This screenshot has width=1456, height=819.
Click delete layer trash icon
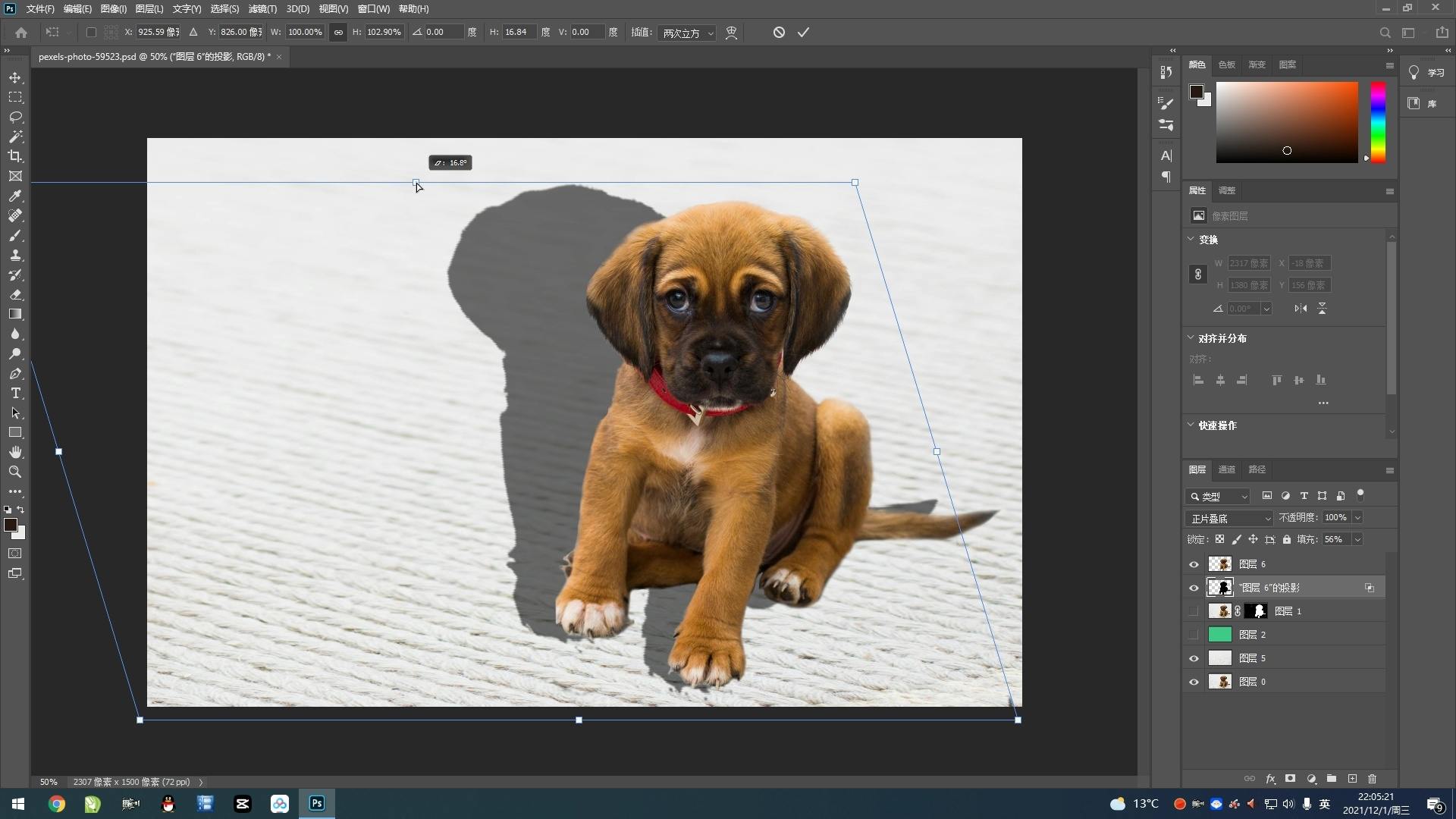click(x=1372, y=779)
